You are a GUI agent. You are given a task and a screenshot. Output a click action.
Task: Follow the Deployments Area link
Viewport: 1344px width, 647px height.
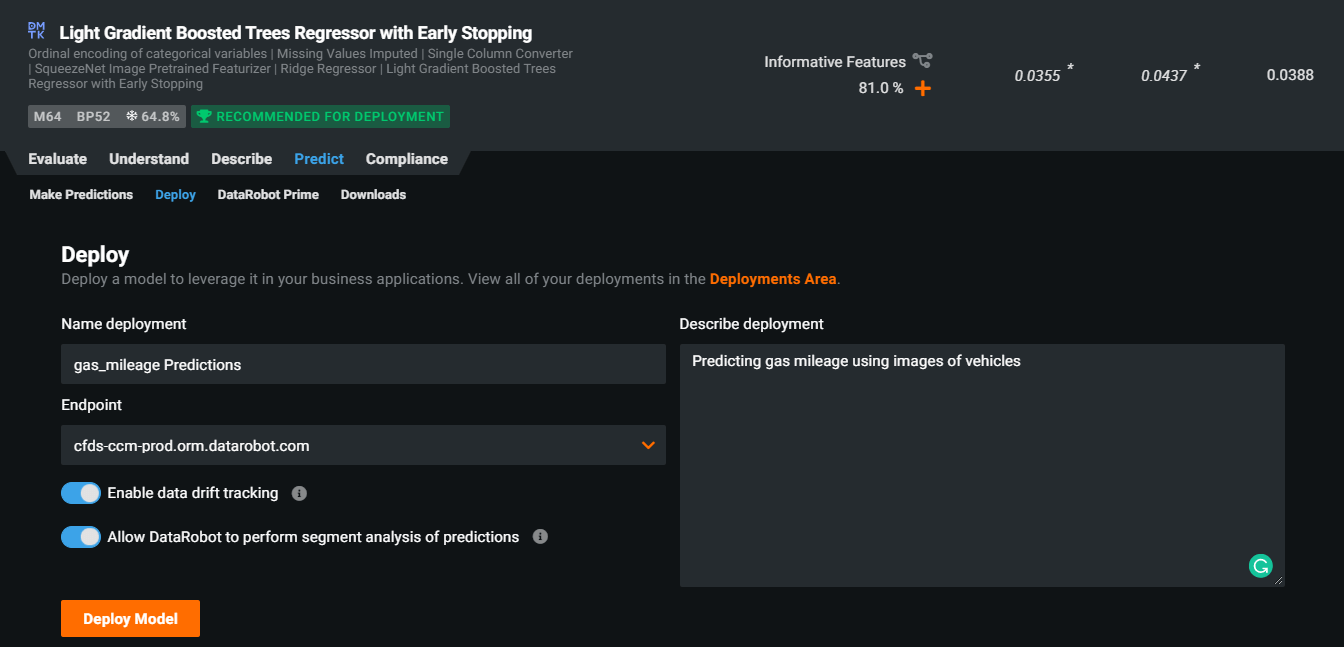click(773, 279)
